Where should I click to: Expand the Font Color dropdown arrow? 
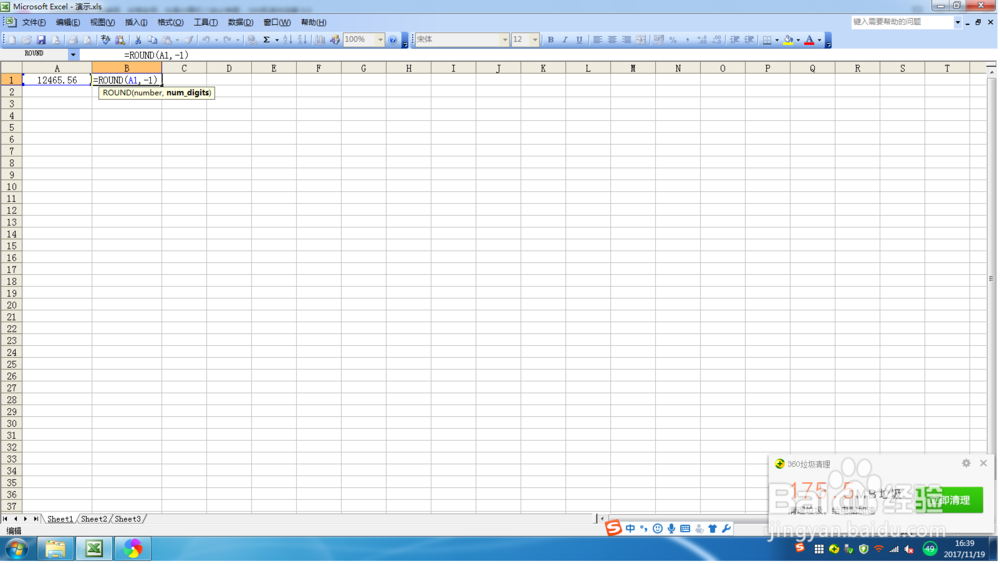point(820,40)
